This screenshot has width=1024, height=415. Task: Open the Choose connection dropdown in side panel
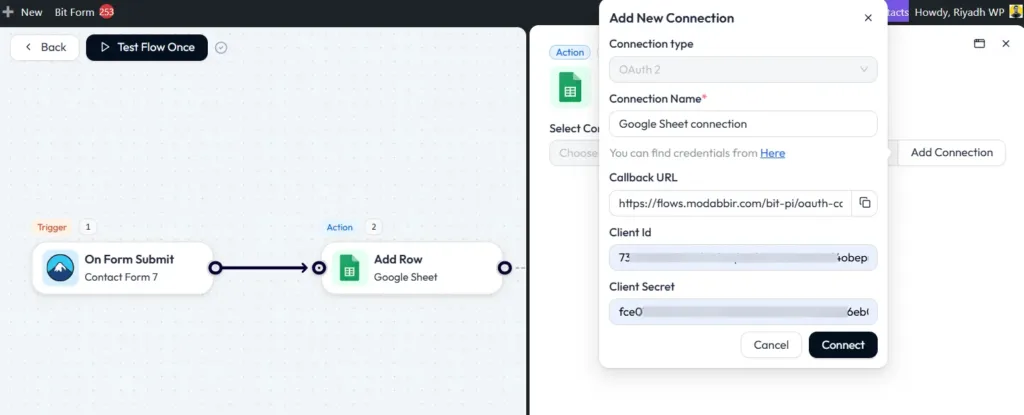click(x=575, y=153)
